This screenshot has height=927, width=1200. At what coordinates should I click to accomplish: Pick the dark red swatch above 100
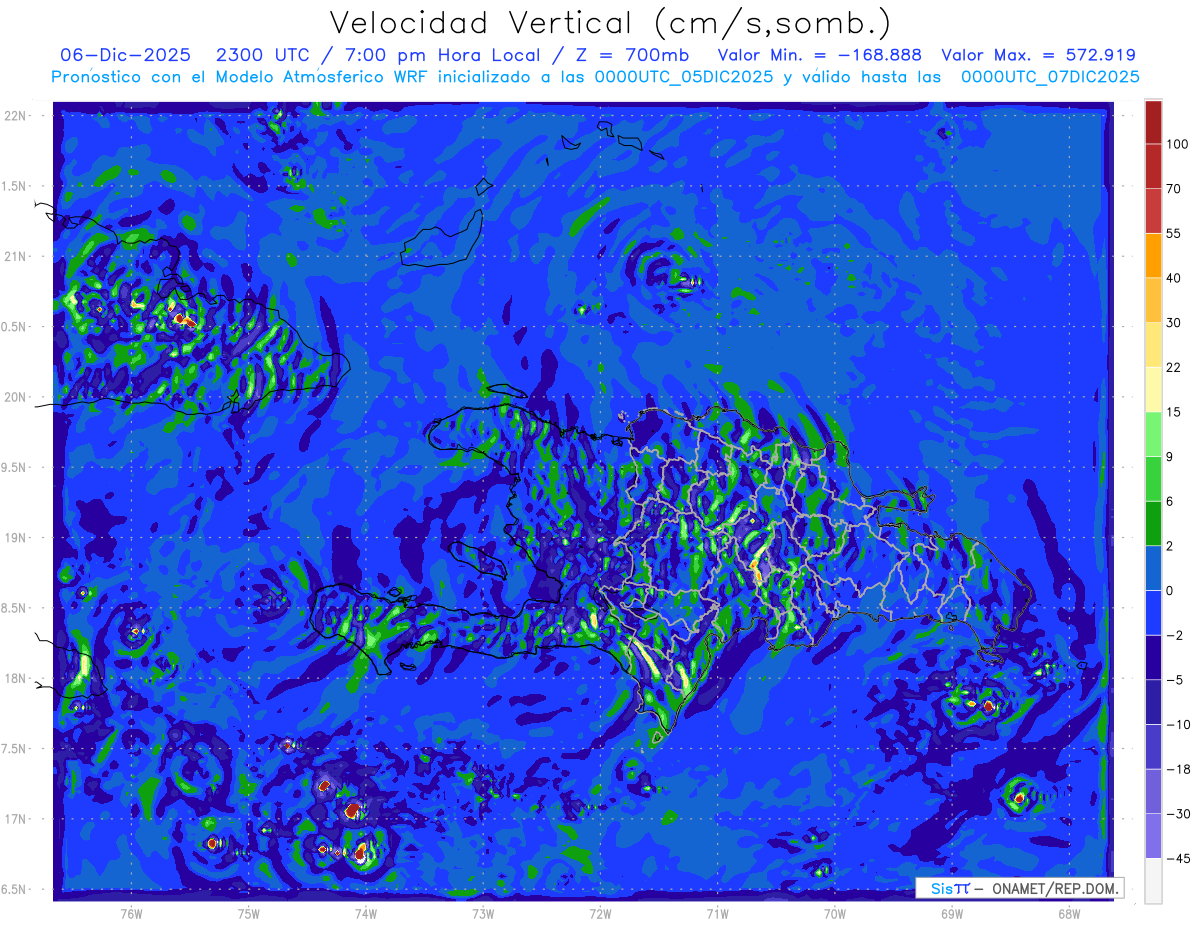pos(1154,122)
